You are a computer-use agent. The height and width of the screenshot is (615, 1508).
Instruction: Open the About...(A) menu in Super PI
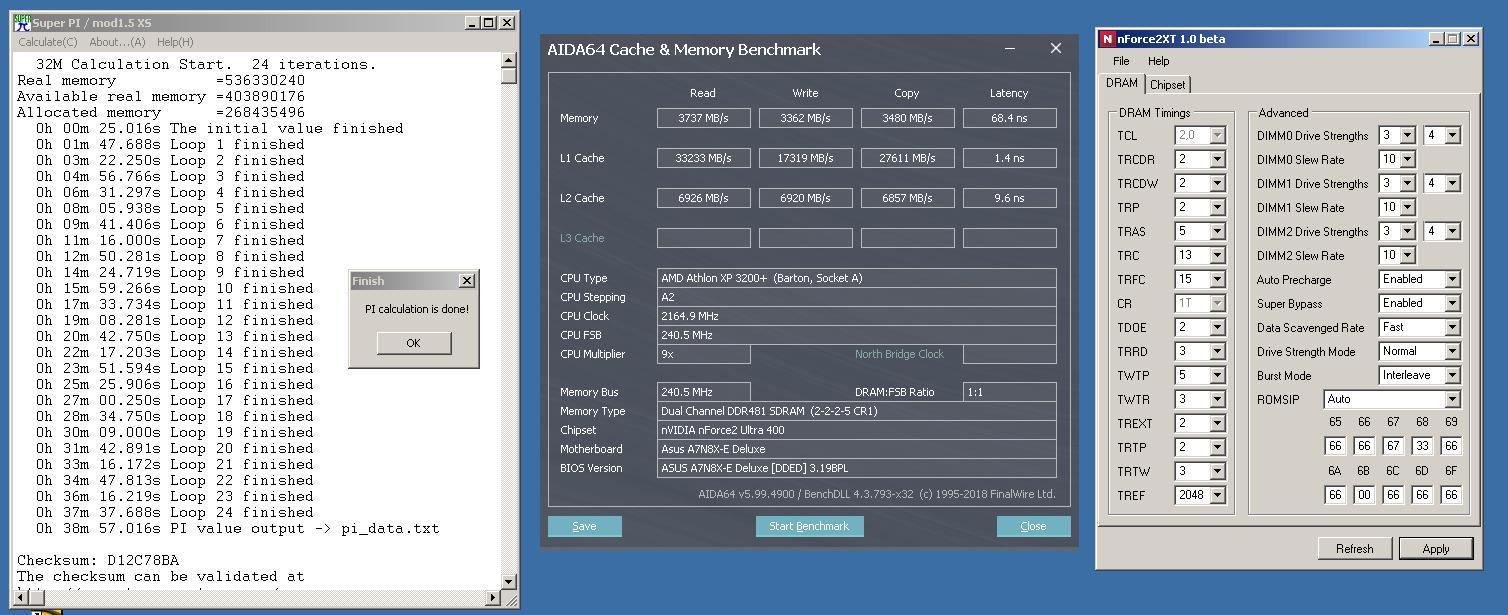117,42
